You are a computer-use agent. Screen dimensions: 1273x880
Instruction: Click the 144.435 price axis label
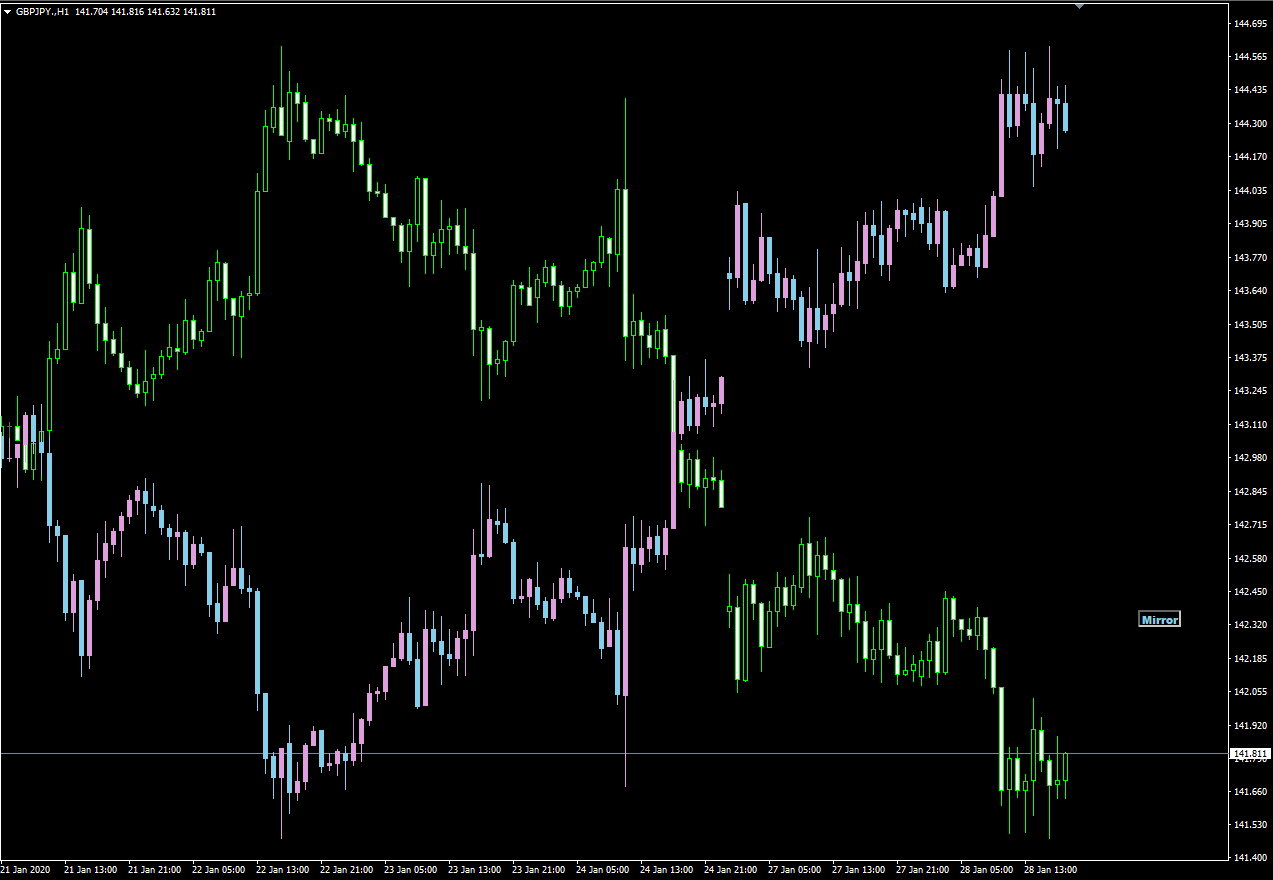pyautogui.click(x=1251, y=90)
